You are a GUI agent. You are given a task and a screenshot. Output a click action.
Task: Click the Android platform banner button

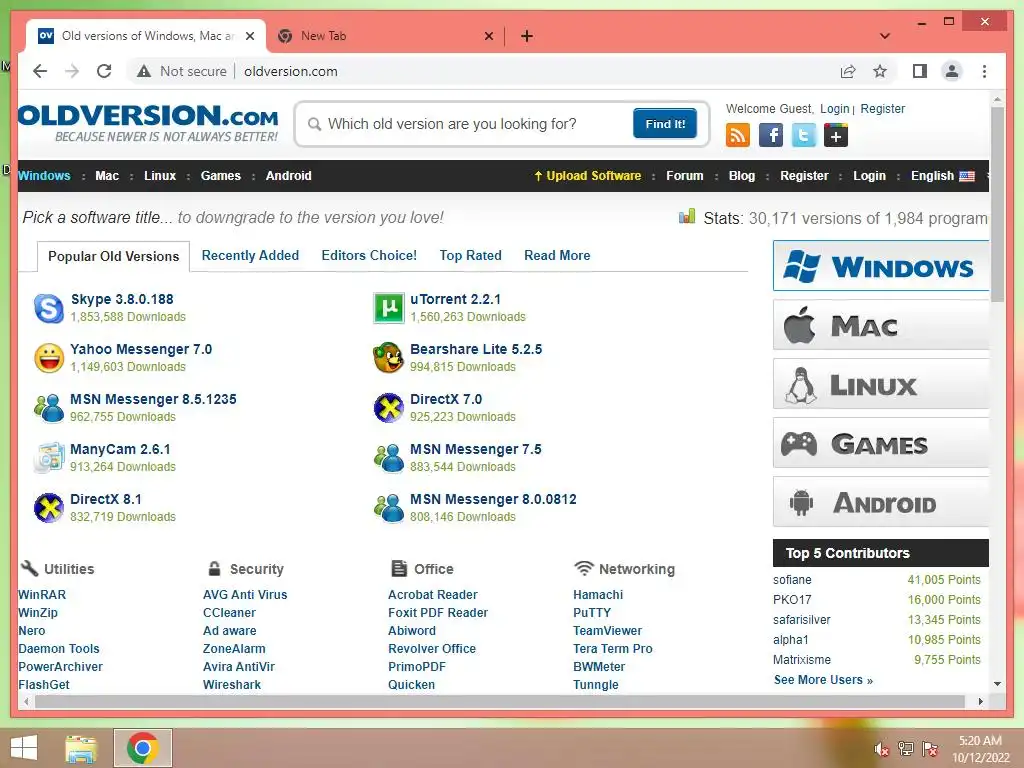(881, 502)
